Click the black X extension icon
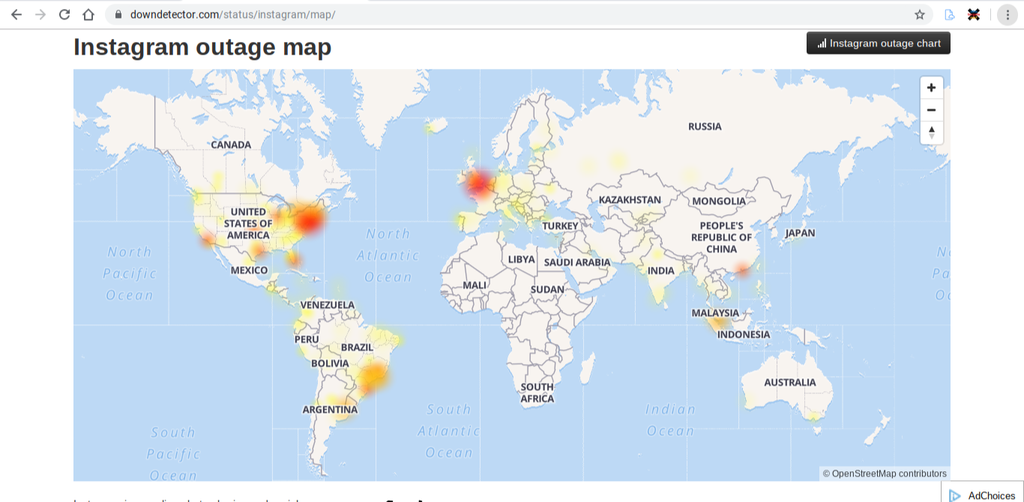 pyautogui.click(x=973, y=15)
